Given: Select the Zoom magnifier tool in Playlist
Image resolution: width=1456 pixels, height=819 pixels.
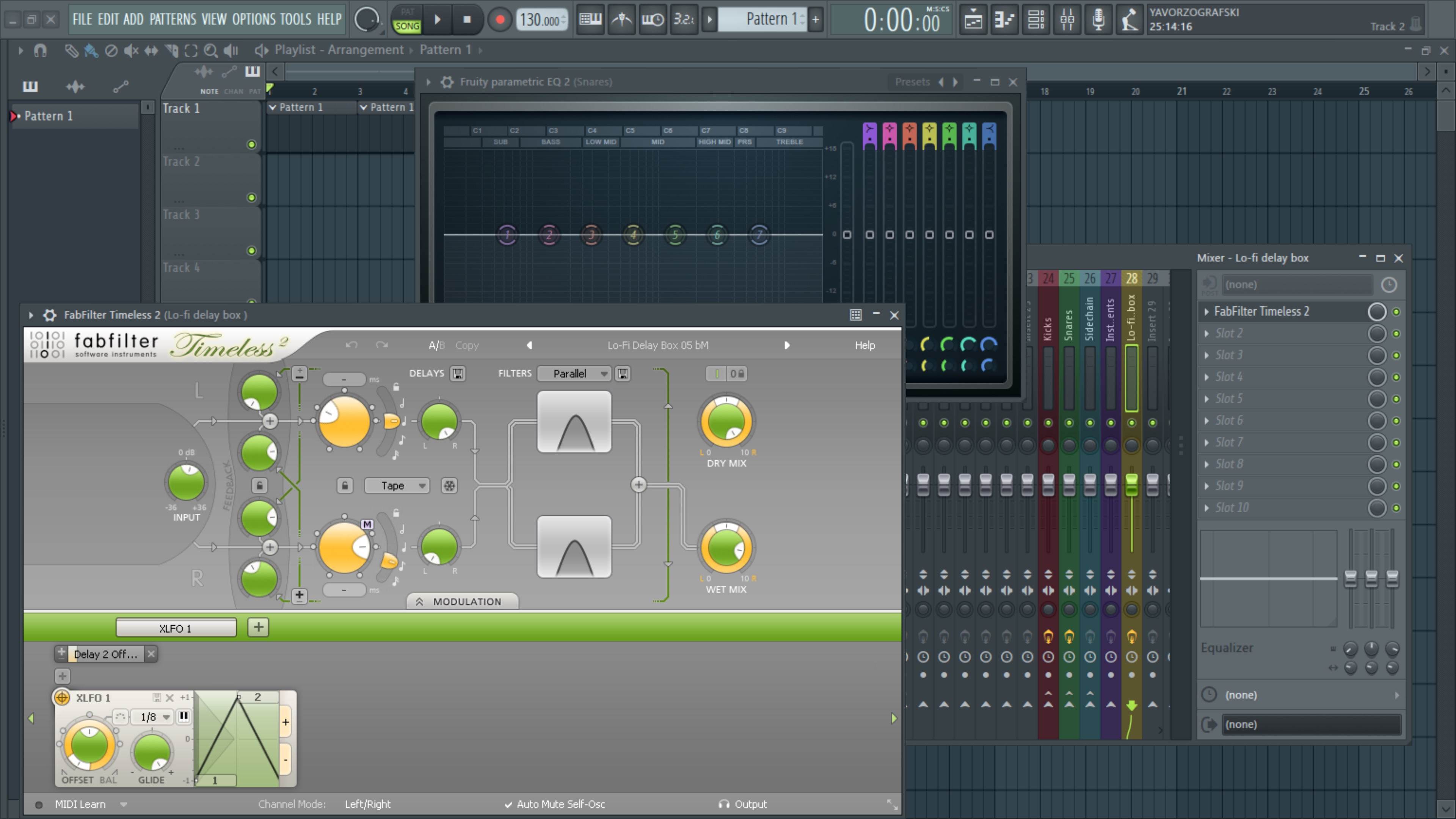Looking at the screenshot, I should pos(210,51).
